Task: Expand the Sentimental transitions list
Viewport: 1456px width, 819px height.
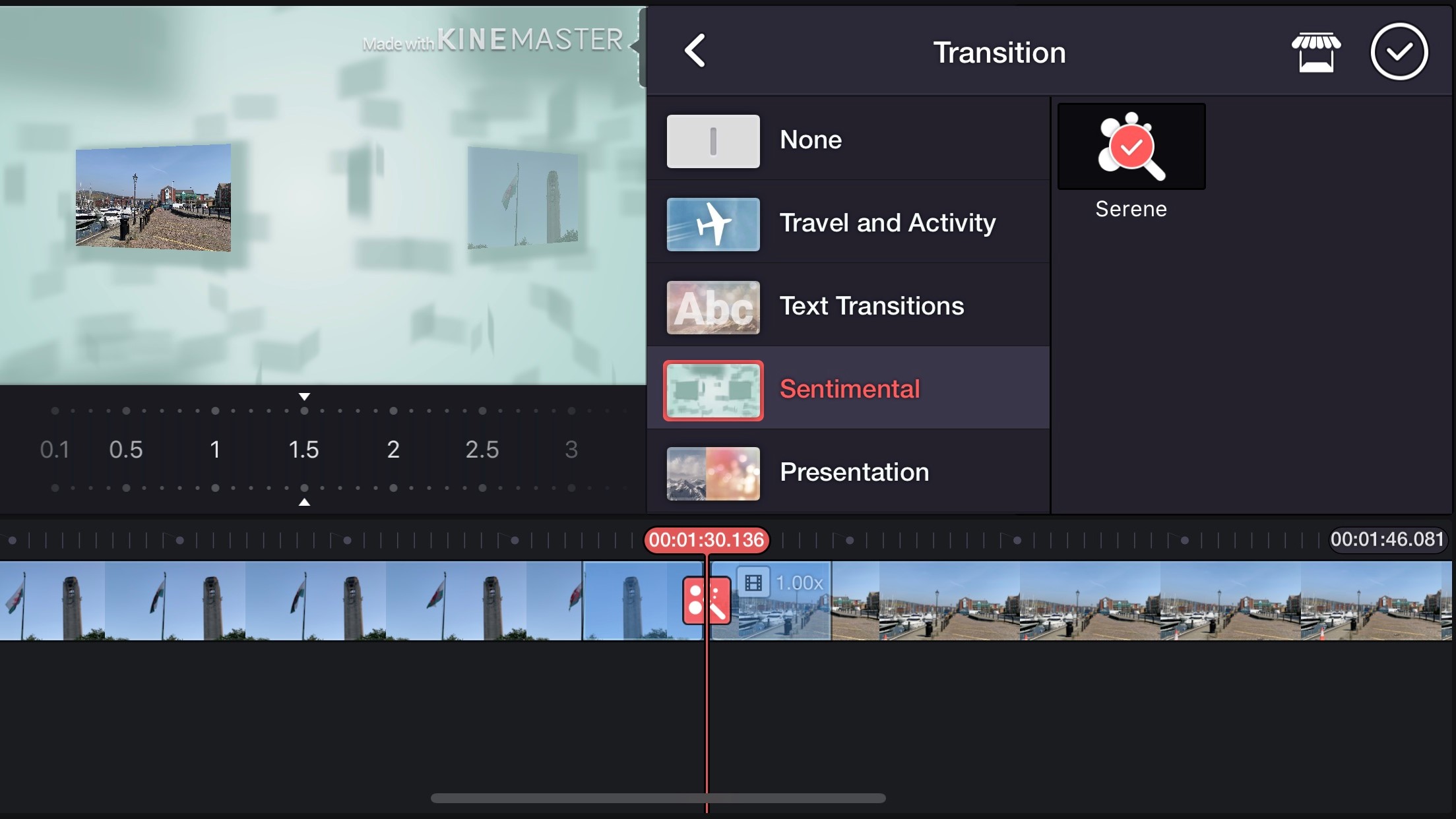Action: tap(848, 388)
